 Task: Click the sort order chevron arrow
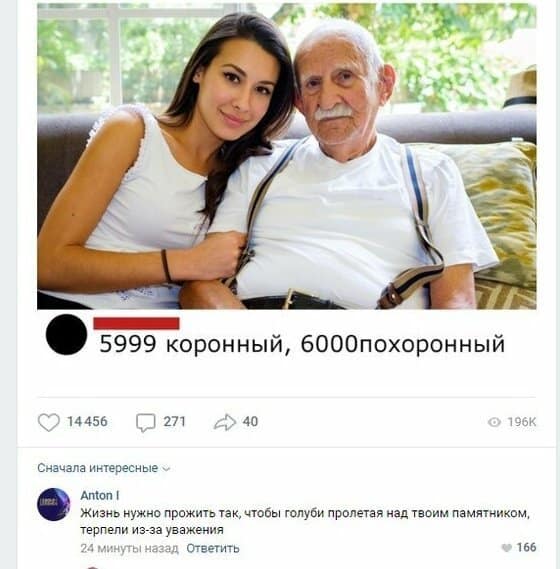[166, 469]
